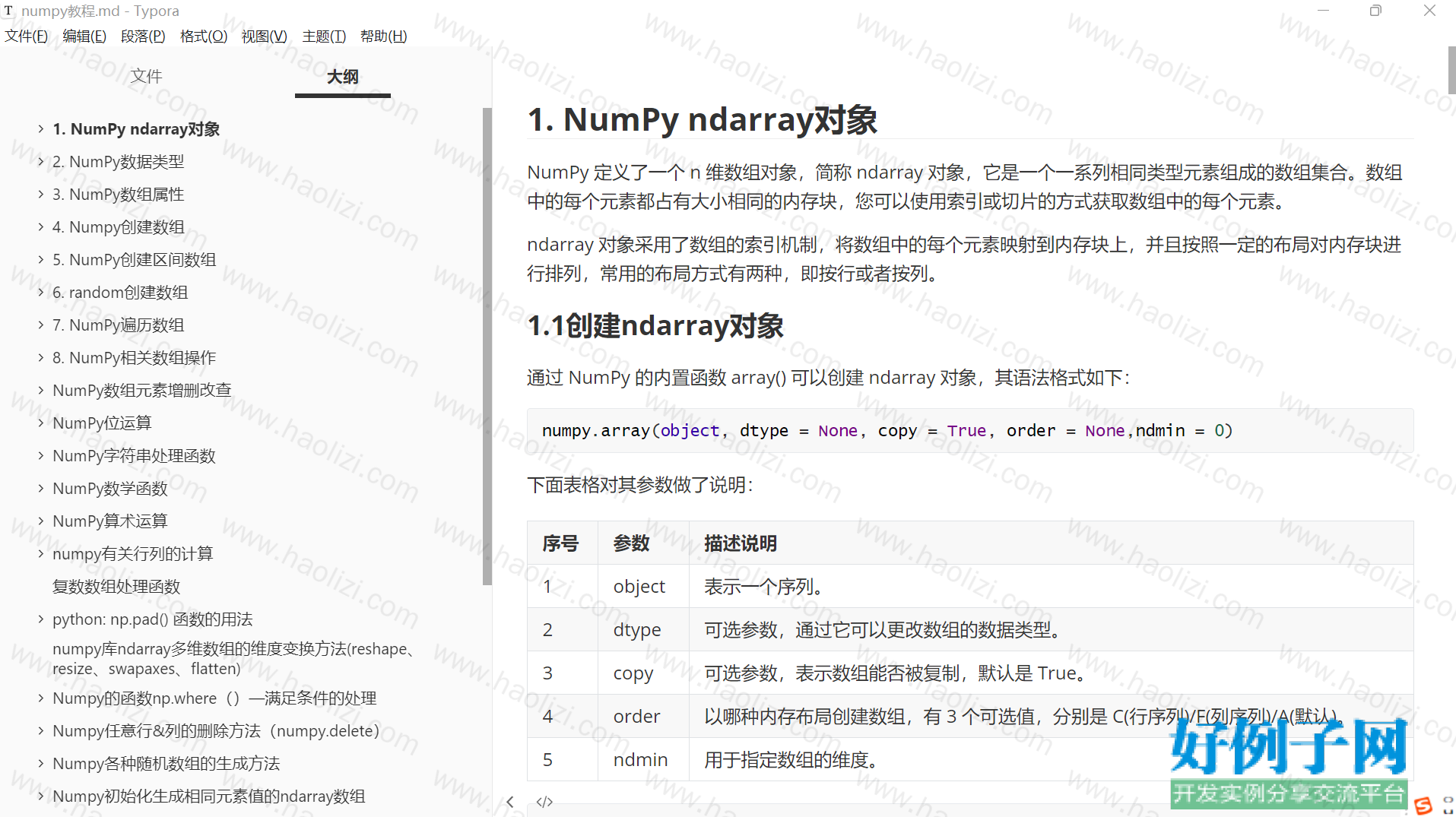1456x817 pixels.
Task: Open the 帮助(H) menu
Action: [383, 36]
